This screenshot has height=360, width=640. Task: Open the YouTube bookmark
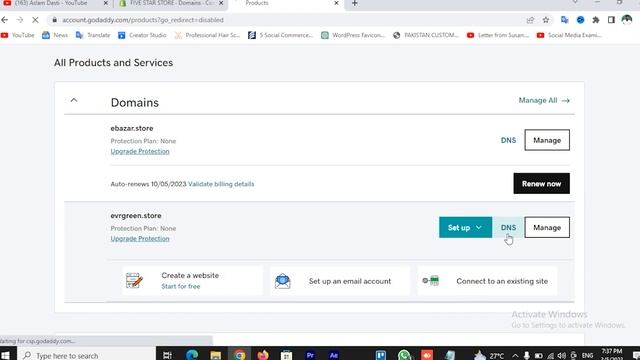[18, 35]
